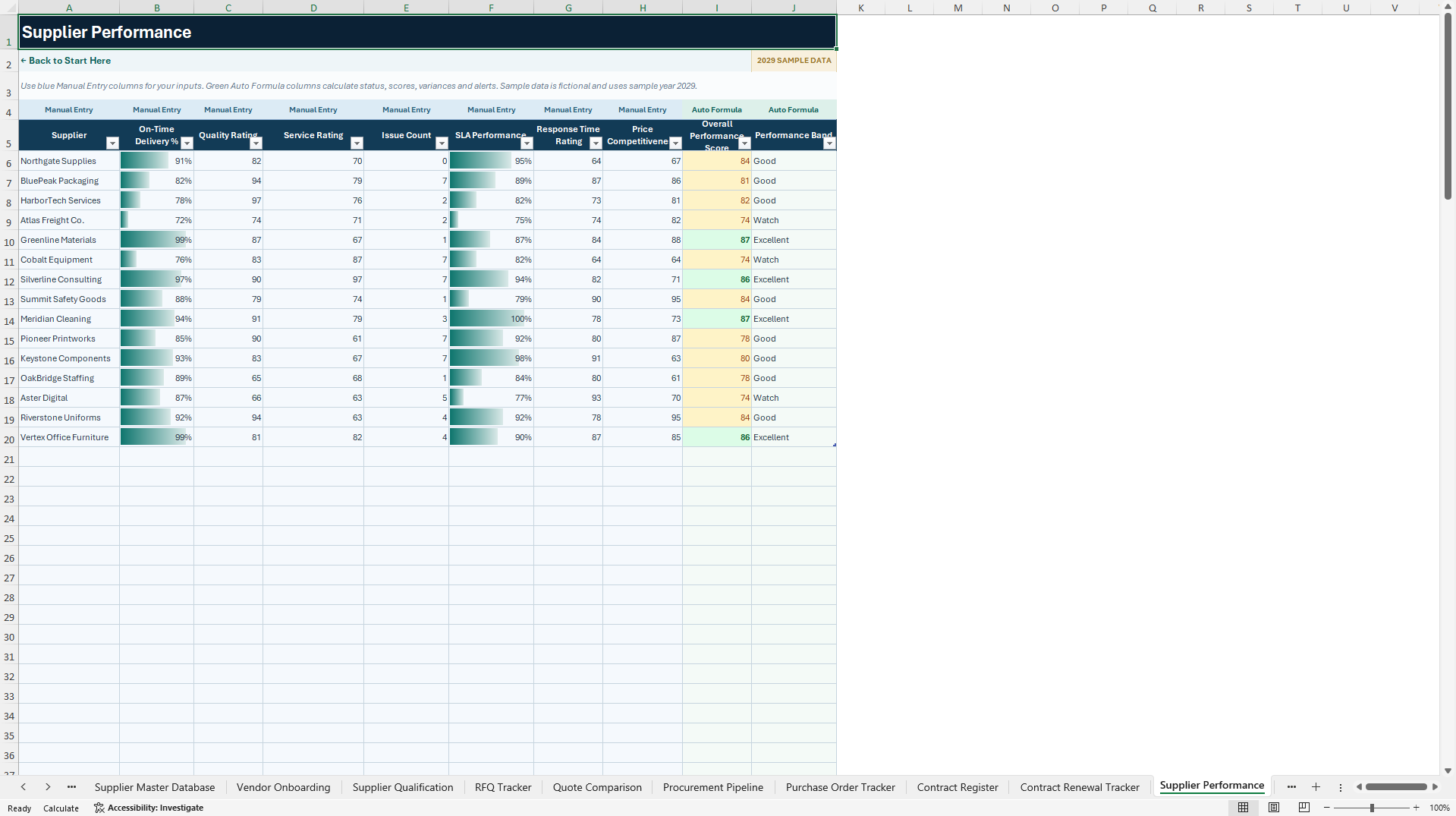The width and height of the screenshot is (1456, 816).
Task: Open Service Rating filter dropdown
Action: (x=357, y=143)
